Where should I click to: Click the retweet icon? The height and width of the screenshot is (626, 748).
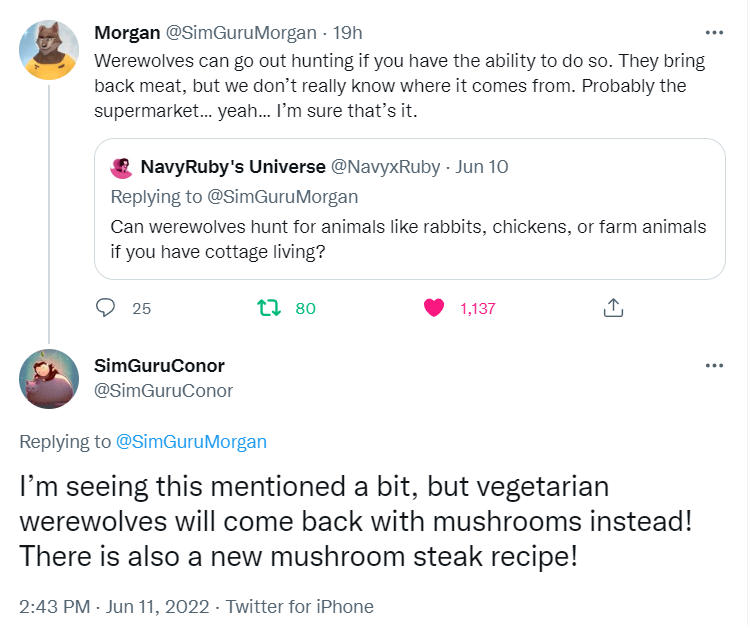pos(268,308)
